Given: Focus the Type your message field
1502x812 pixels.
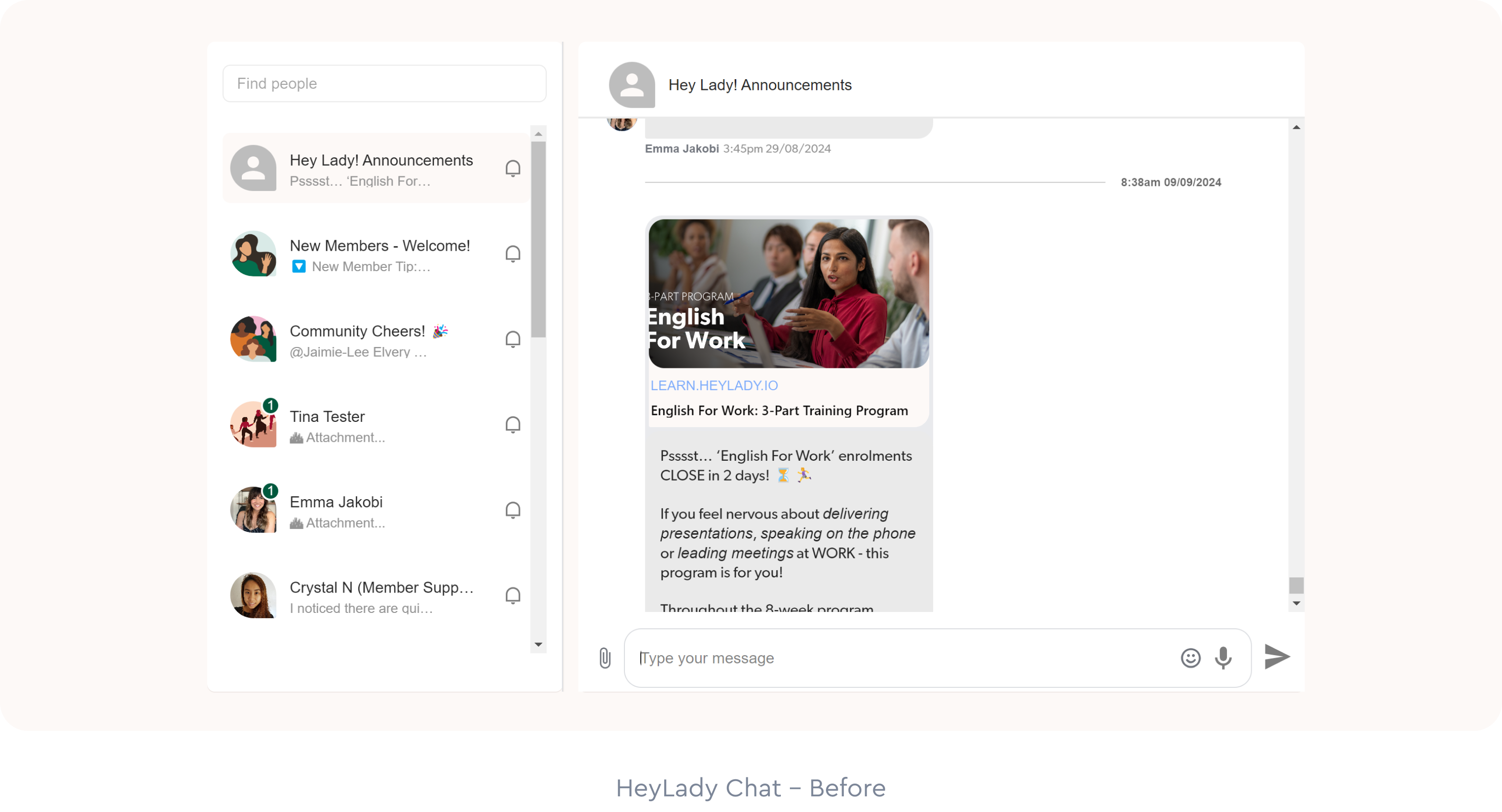Looking at the screenshot, I should click(898, 658).
